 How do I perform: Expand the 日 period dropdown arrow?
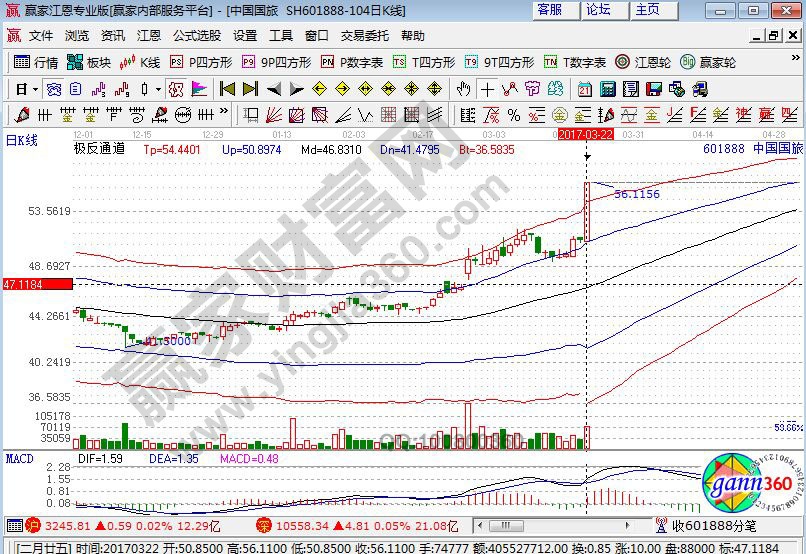point(35,88)
